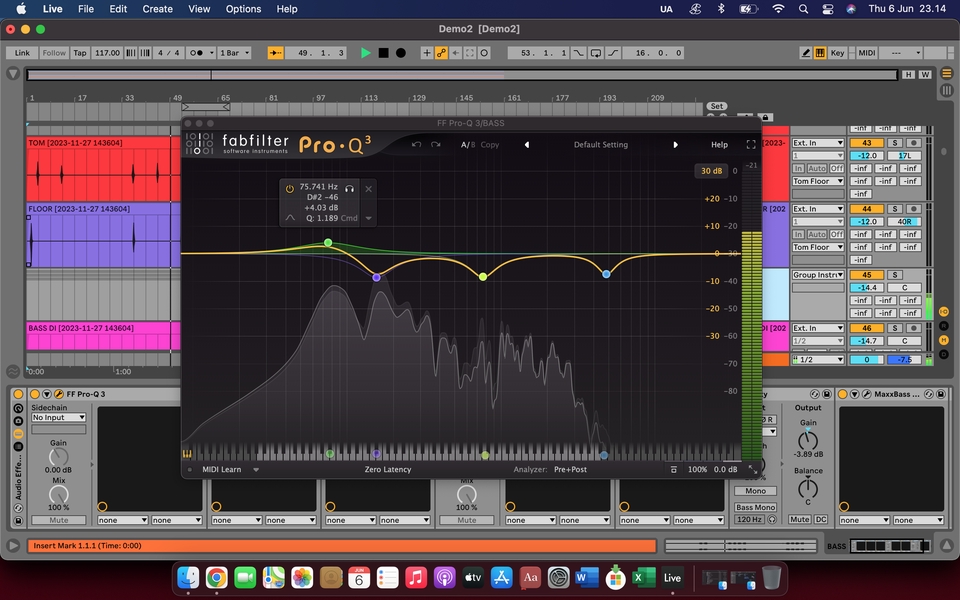
Task: Toggle the Follow button
Action: click(54, 53)
